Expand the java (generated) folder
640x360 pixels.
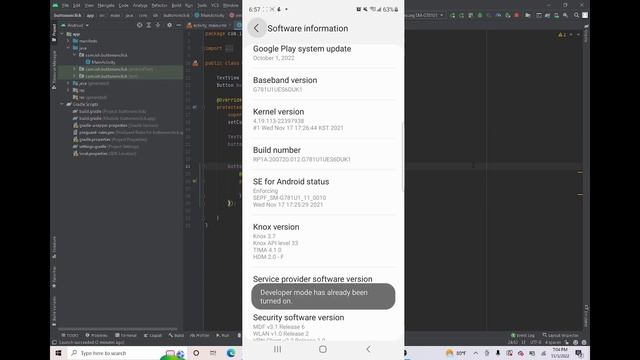(x=69, y=83)
